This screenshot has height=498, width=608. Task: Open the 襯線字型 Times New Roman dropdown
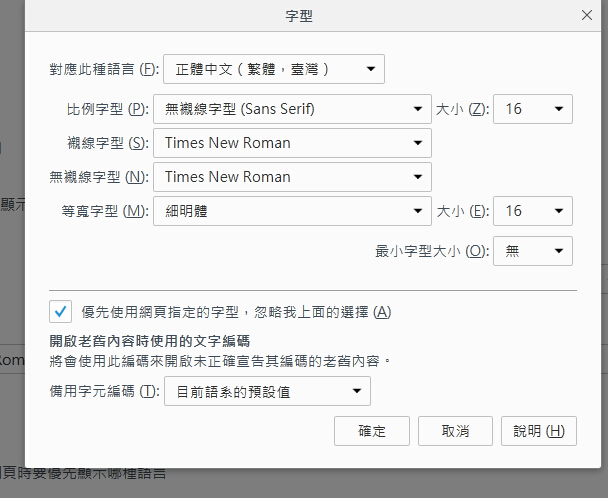click(x=292, y=143)
